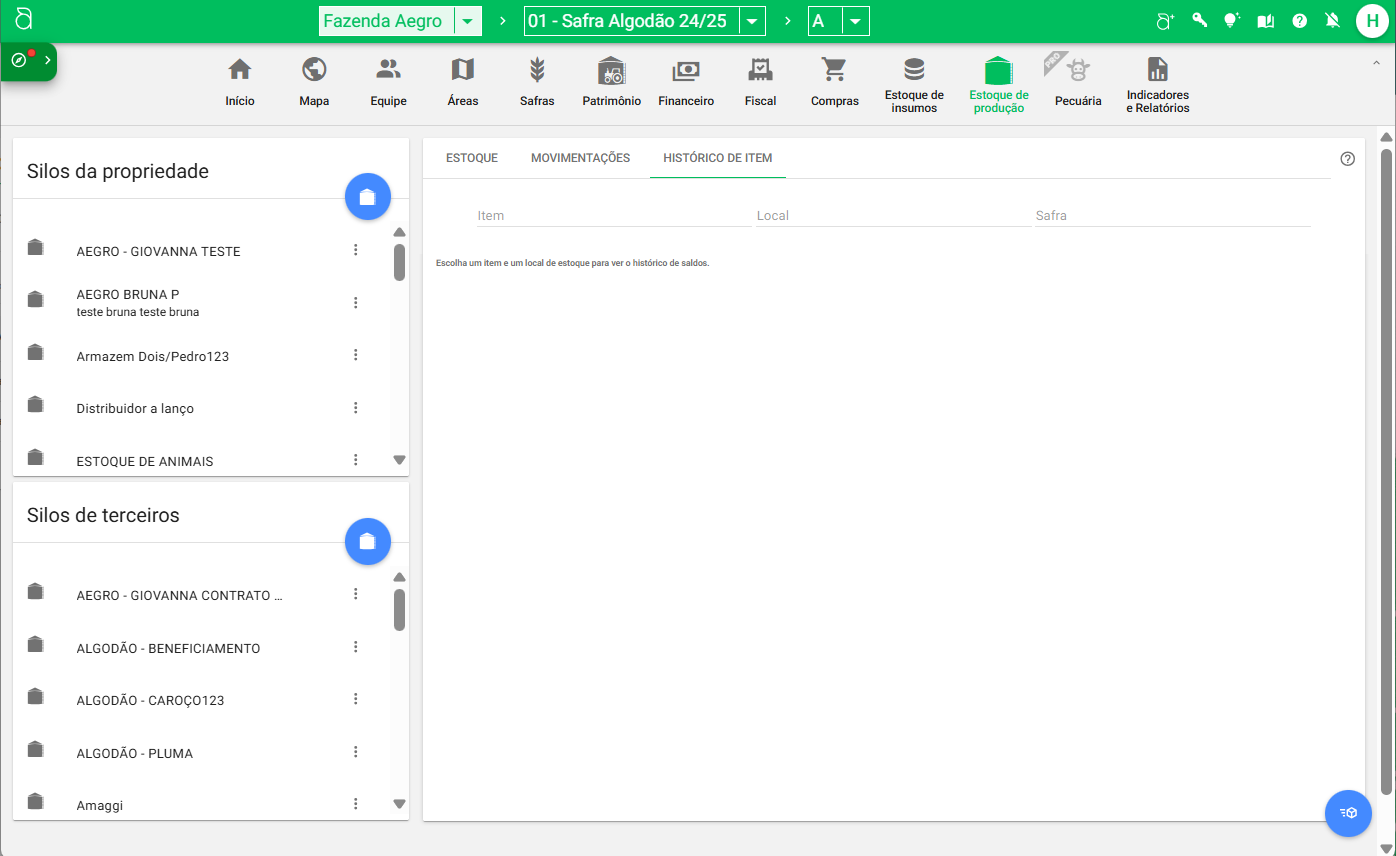Select the Distribuidor a lanço silo
1396x856 pixels.
[135, 408]
